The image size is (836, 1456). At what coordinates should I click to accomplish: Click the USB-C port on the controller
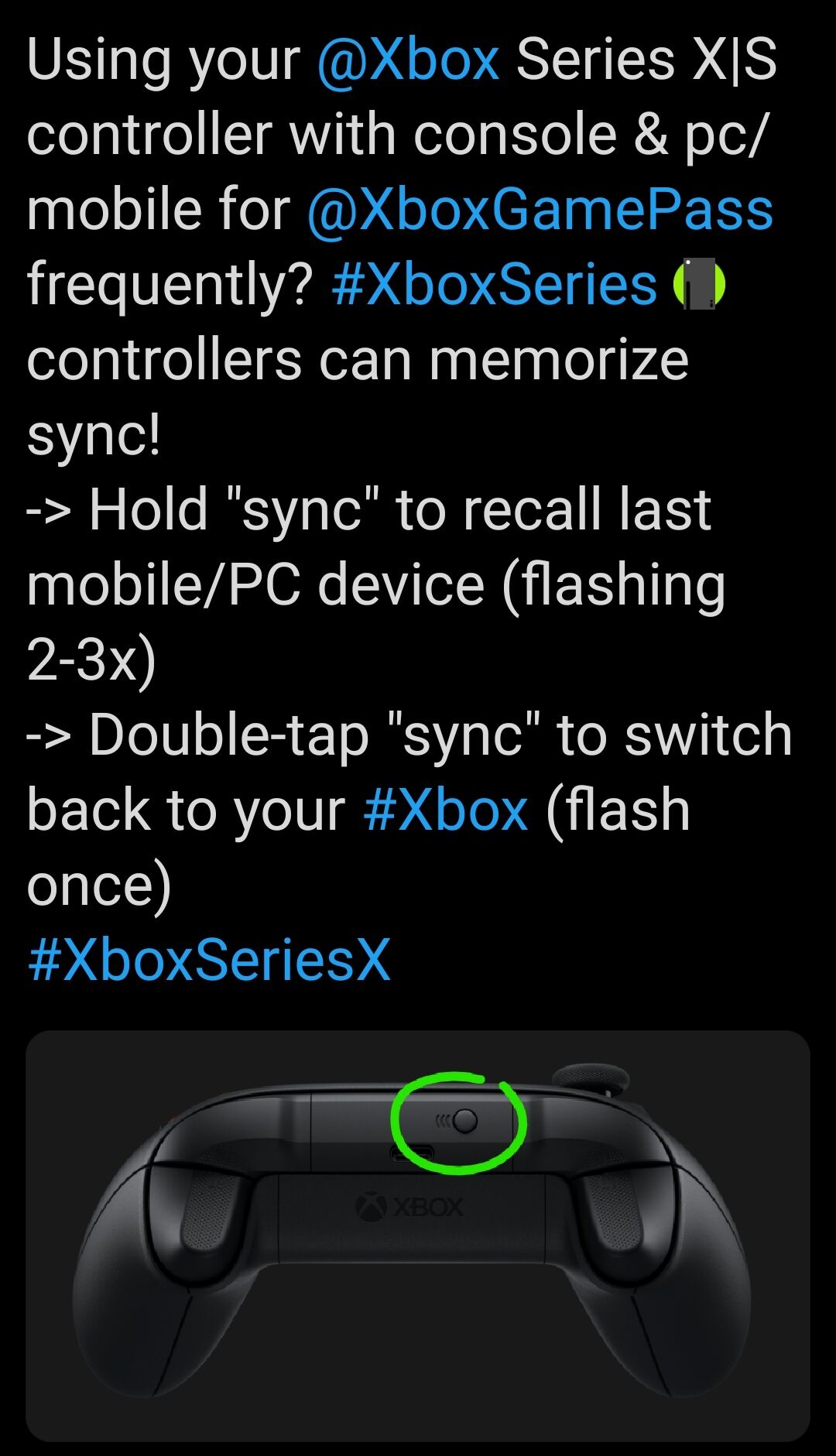click(411, 1154)
